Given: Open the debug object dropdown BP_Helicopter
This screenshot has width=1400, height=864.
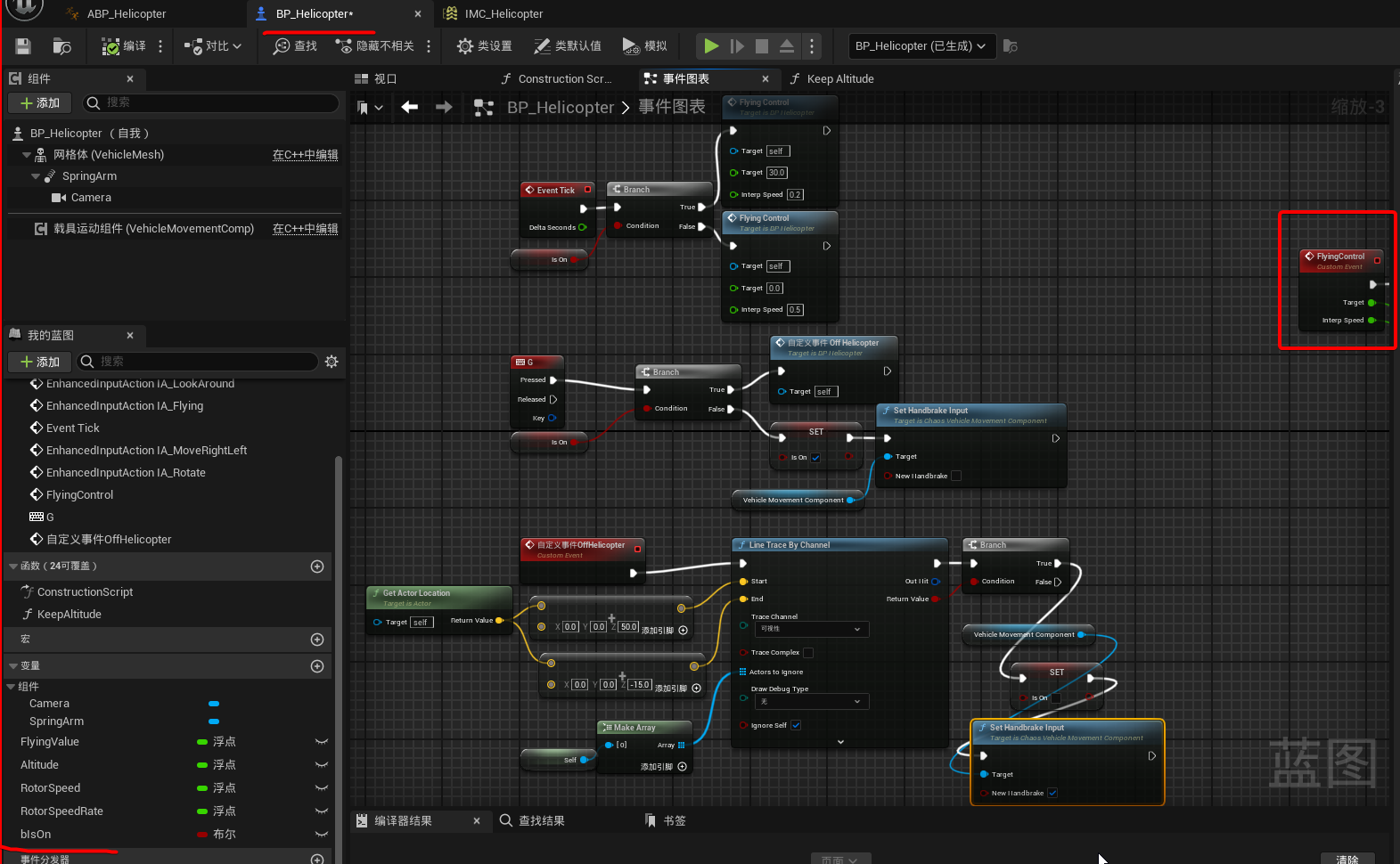Looking at the screenshot, I should pyautogui.click(x=921, y=46).
